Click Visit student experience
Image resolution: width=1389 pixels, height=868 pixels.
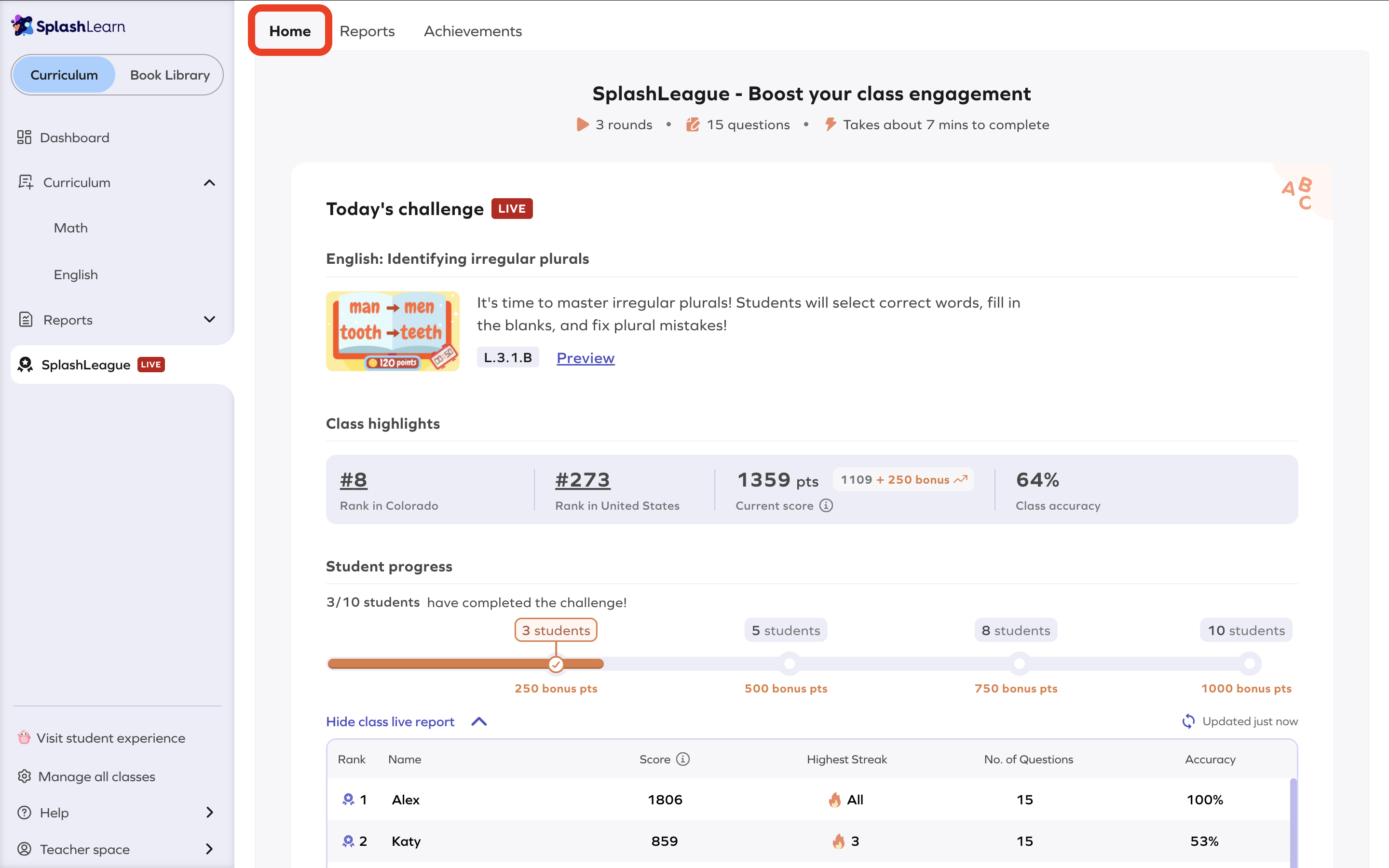pos(111,738)
